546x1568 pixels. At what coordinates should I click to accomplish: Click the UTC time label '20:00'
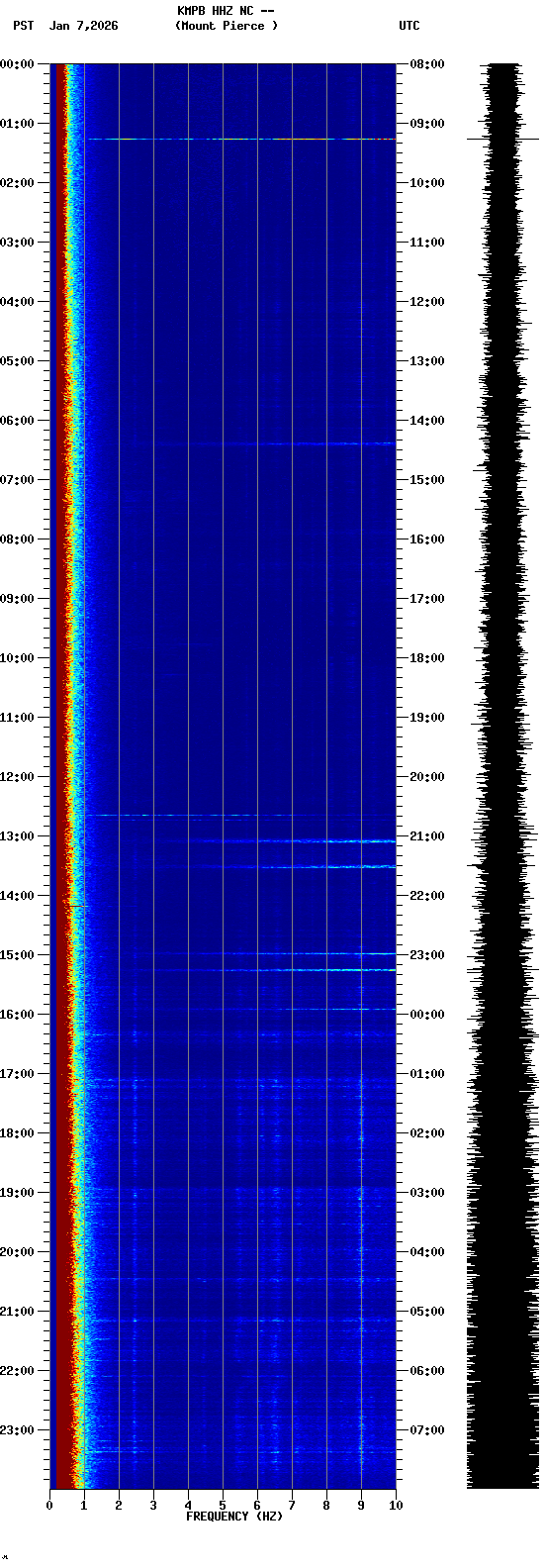pyautogui.click(x=427, y=777)
